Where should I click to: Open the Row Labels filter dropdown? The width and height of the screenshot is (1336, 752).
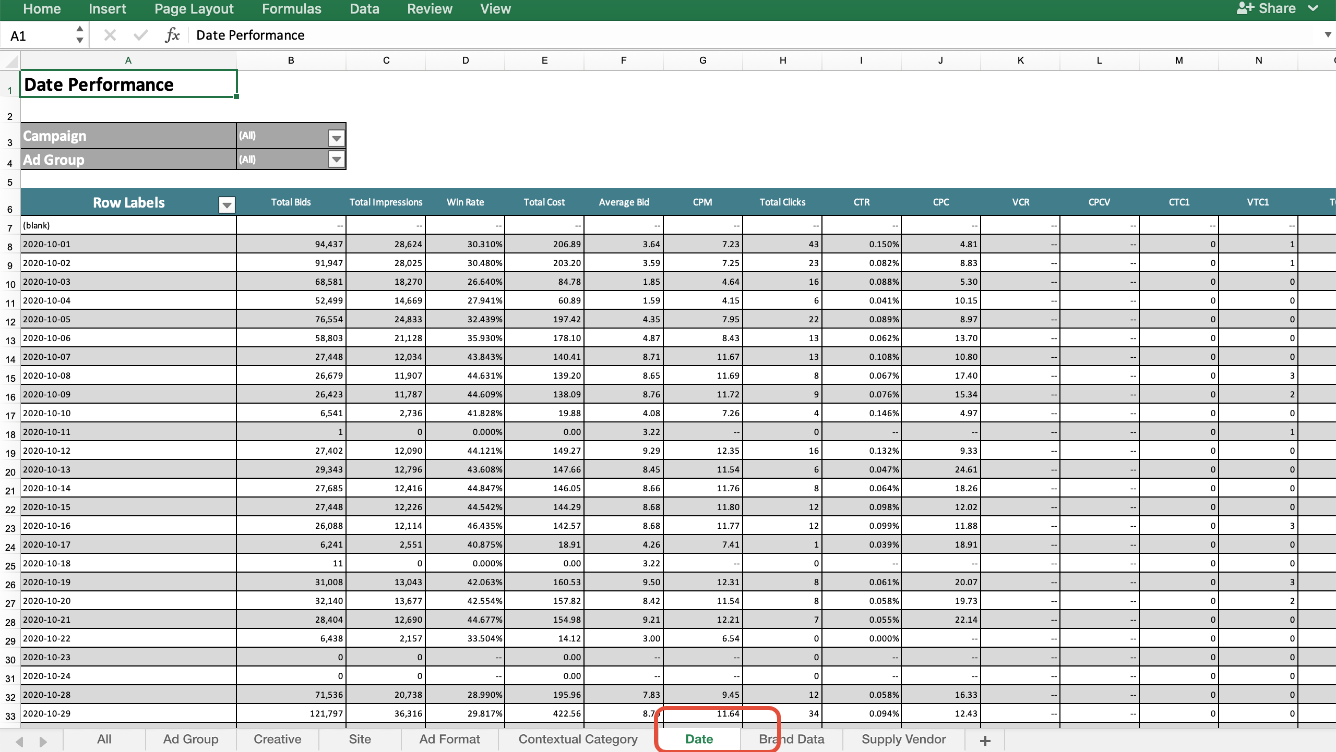tap(227, 204)
